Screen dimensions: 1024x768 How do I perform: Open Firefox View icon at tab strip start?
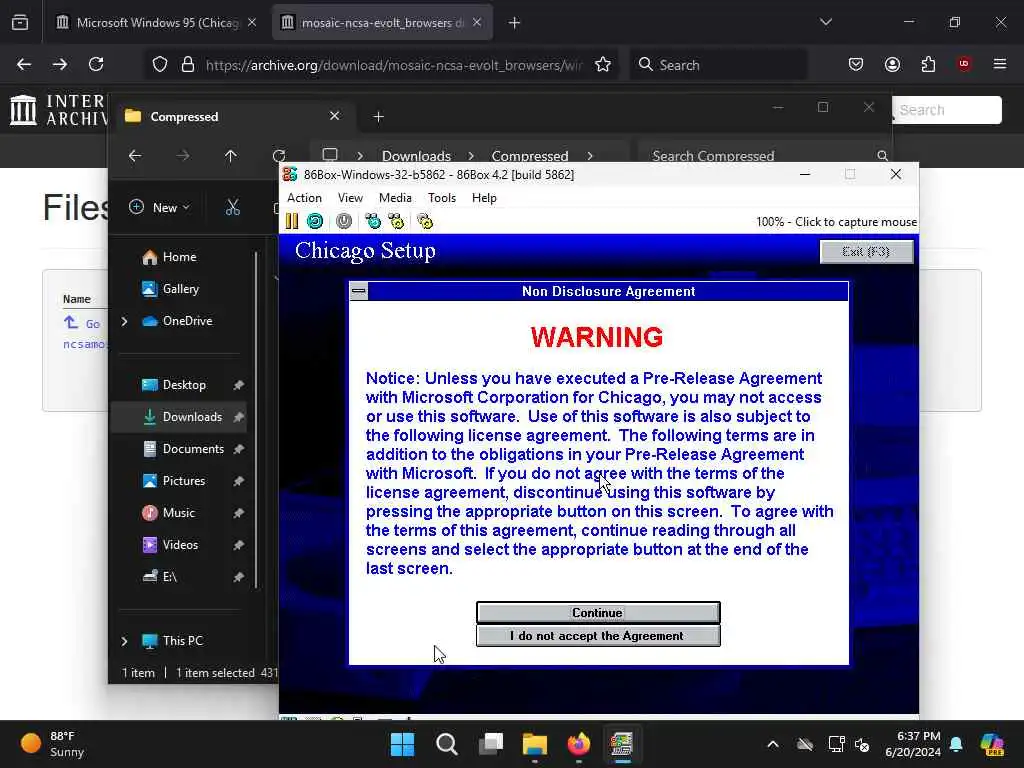click(20, 23)
